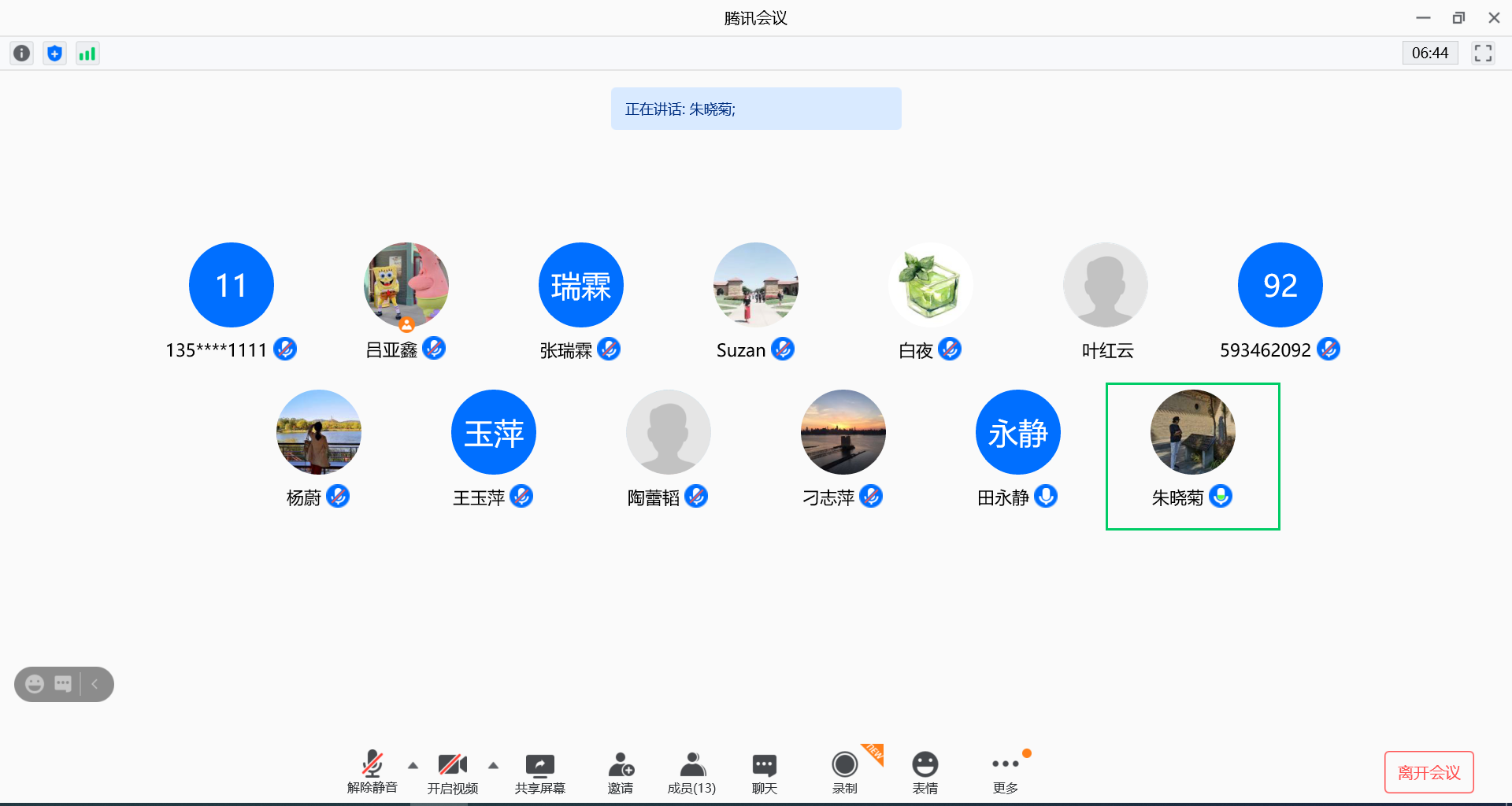Screen dimensions: 1512x806
Task: Click the 06:44 meeting timer
Action: [1429, 54]
